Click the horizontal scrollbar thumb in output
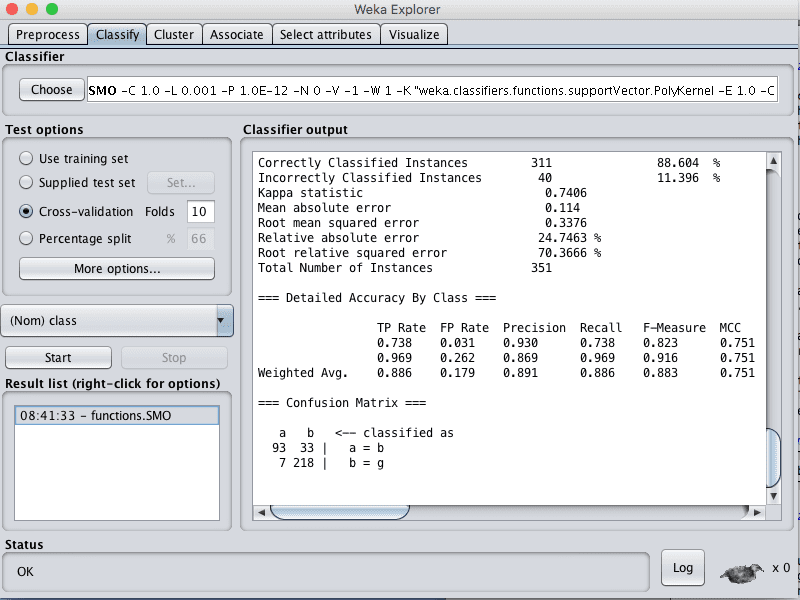 pyautogui.click(x=340, y=512)
